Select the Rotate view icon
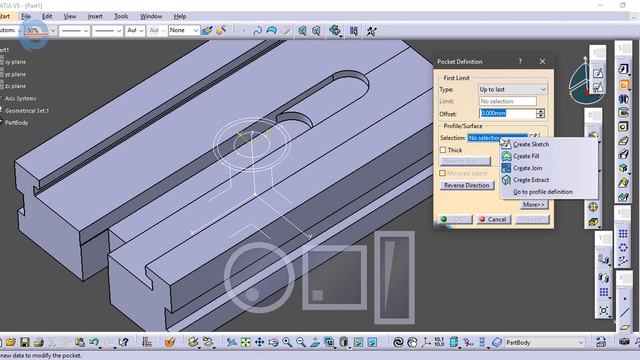Viewport: 640px width, 360px height. (273, 342)
